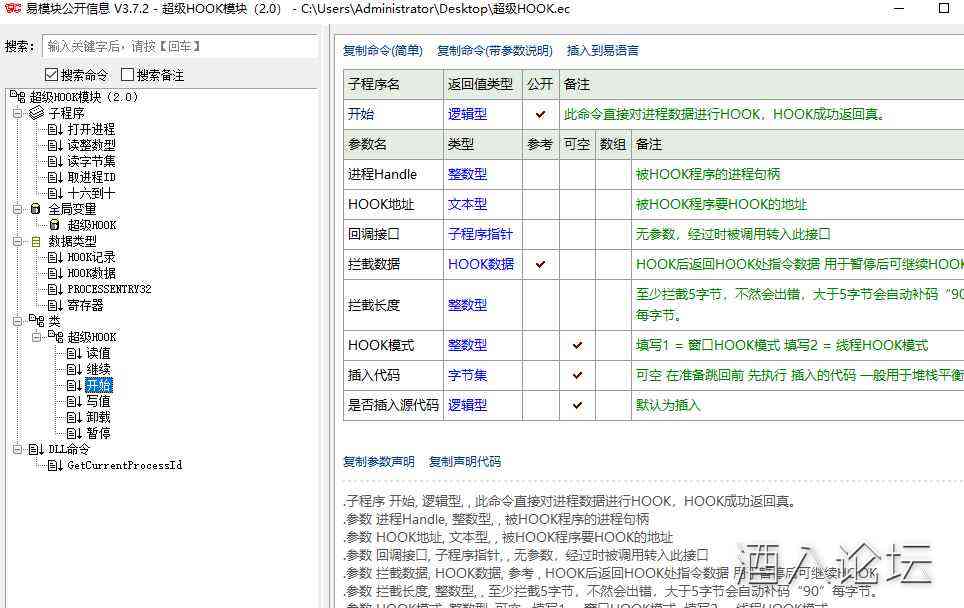964x608 pixels.
Task: Click the 数据类型 node icon
Action: 36,241
